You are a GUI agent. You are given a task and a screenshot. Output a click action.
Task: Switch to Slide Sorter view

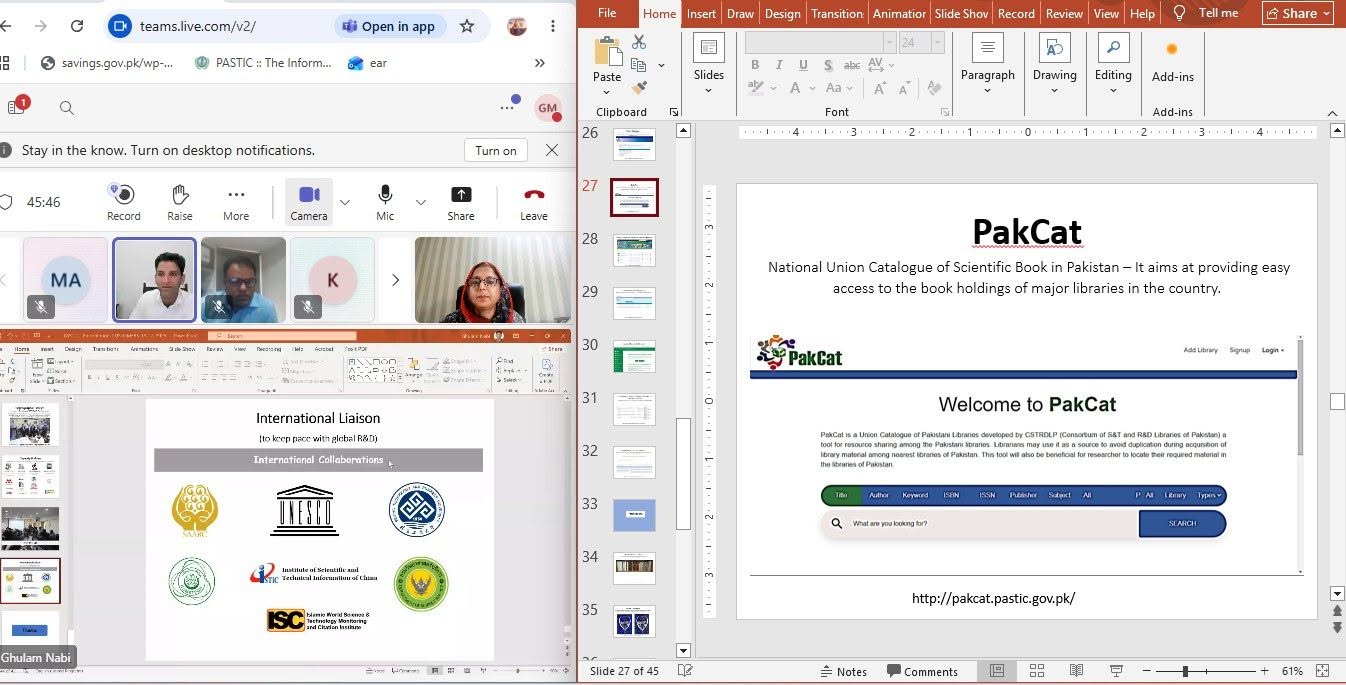(x=1037, y=671)
